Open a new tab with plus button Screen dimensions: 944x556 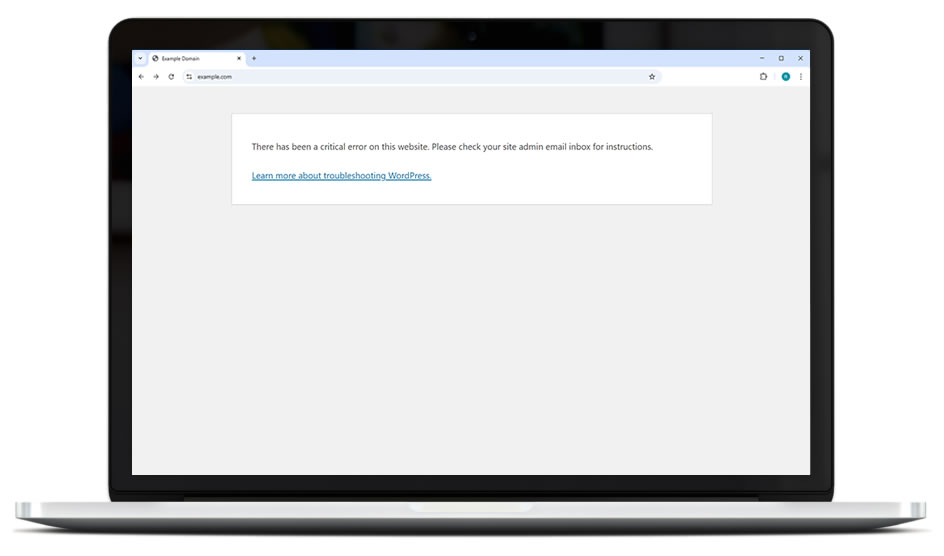pyautogui.click(x=254, y=58)
